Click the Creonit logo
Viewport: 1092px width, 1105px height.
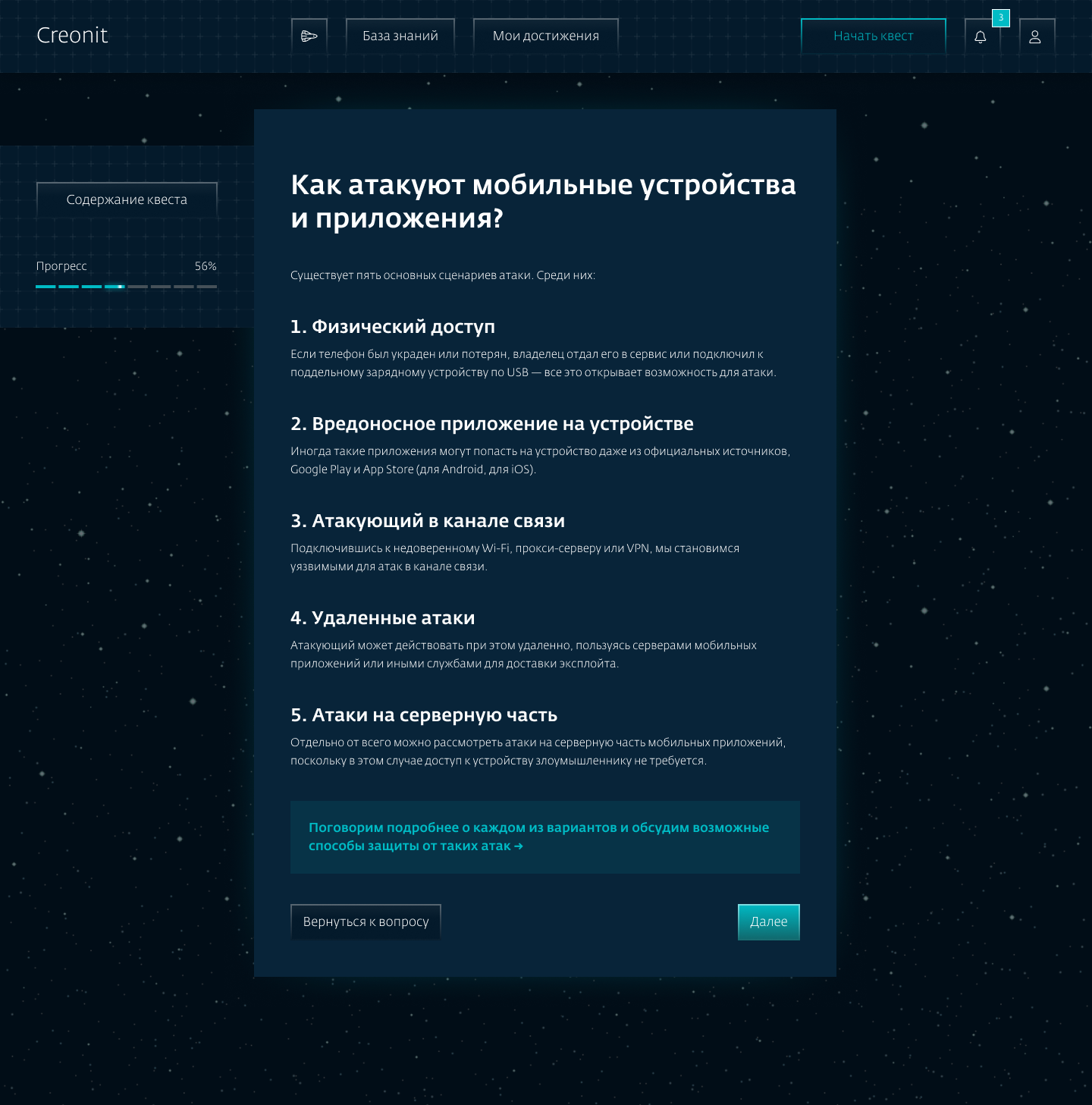tap(72, 36)
